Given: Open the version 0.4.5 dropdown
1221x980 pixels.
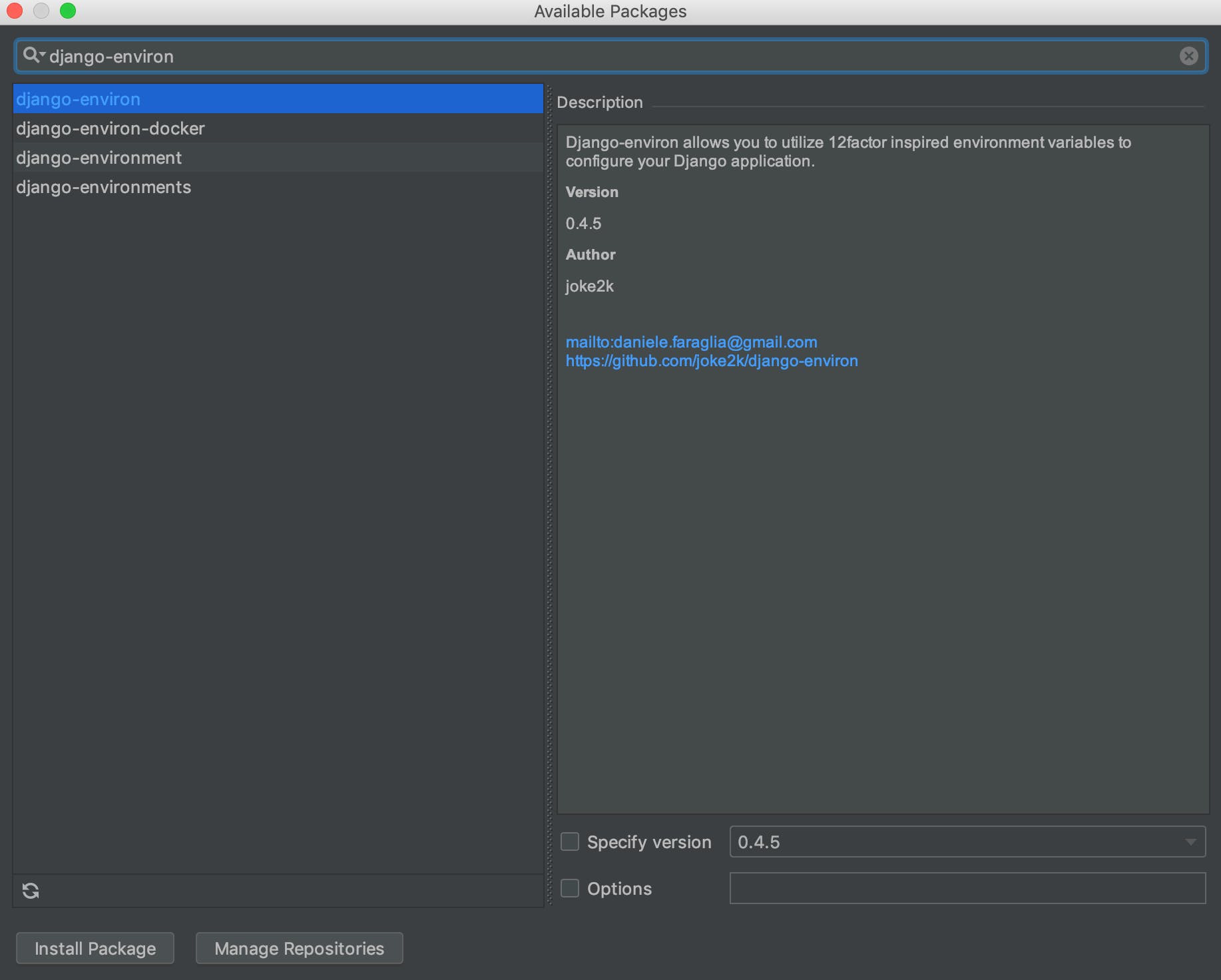Looking at the screenshot, I should pos(959,842).
